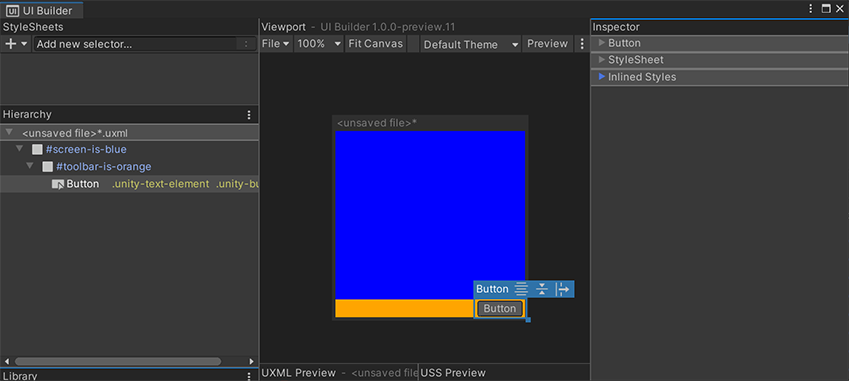Viewport: 849px width, 381px height.
Task: Click the horizontal anchor arrow icon
Action: coord(563,289)
